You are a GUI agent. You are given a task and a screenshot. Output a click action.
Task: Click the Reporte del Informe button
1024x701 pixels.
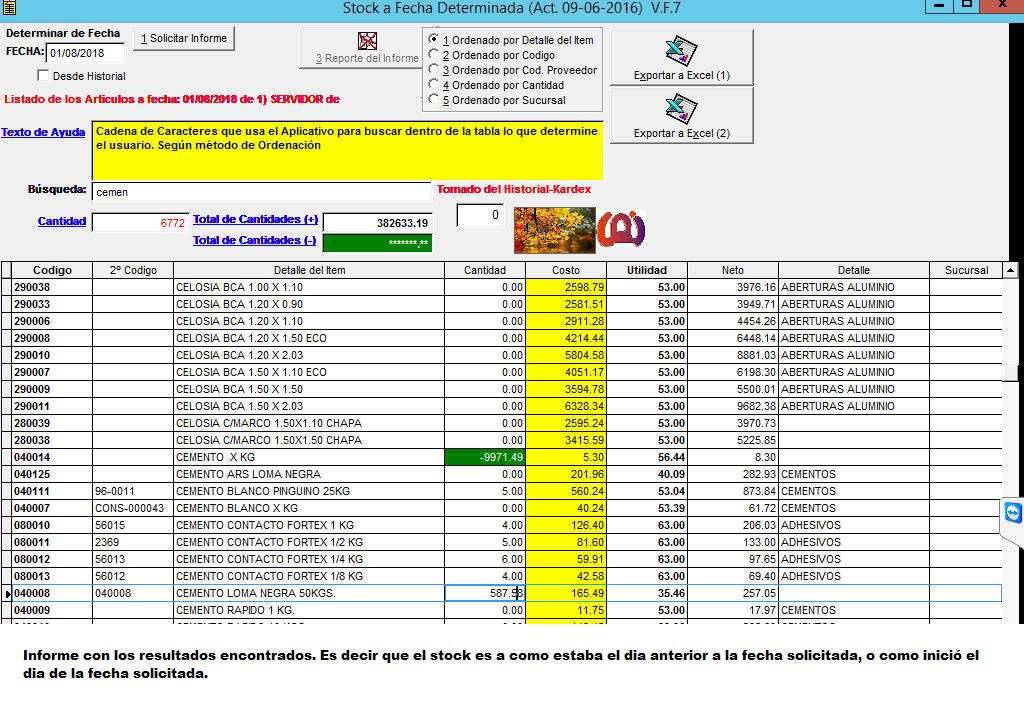[x=362, y=48]
